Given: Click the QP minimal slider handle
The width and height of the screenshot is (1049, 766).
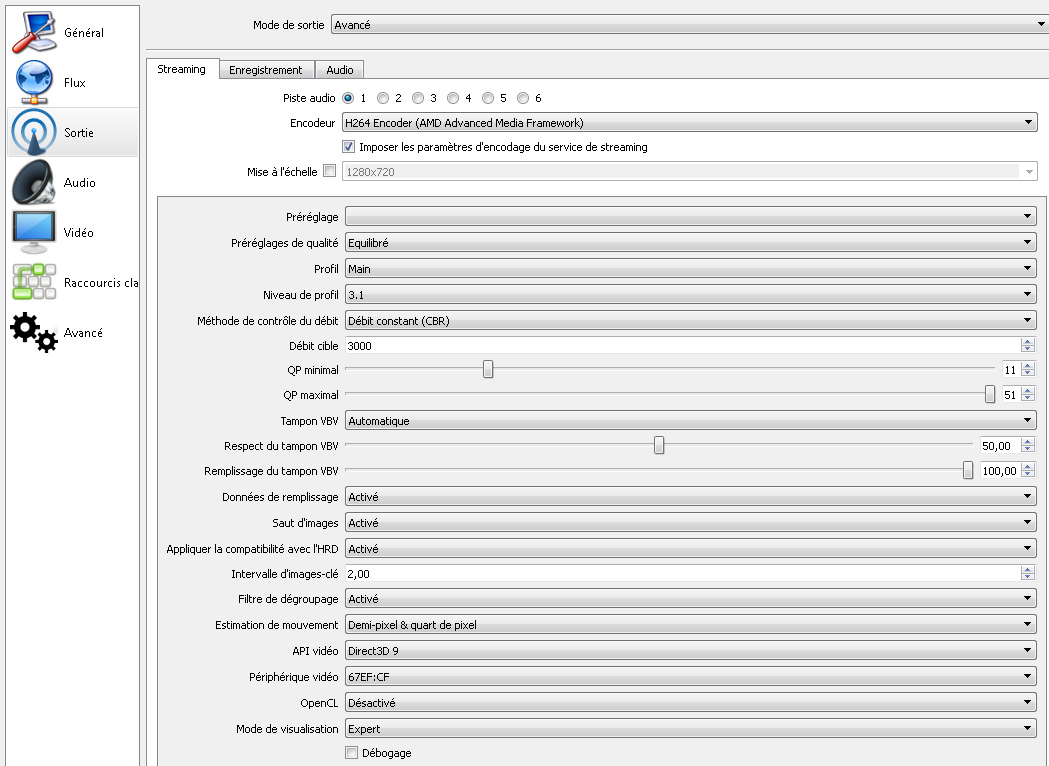Looking at the screenshot, I should tap(488, 369).
